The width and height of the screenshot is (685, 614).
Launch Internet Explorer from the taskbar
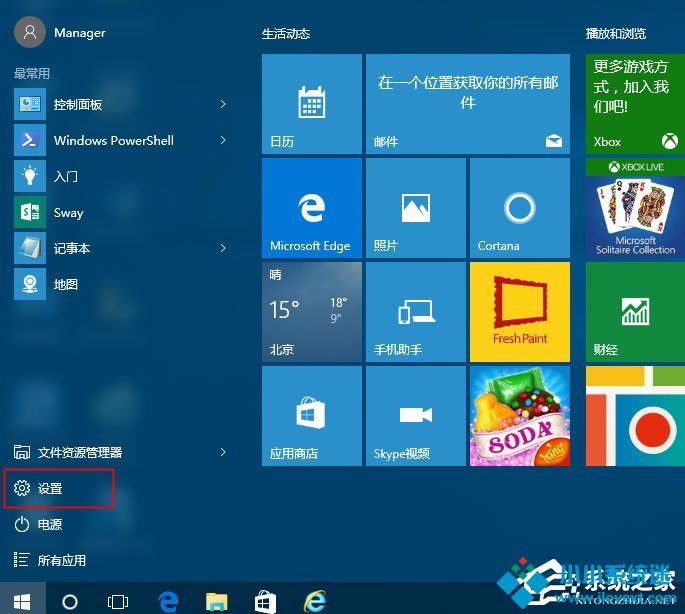315,601
